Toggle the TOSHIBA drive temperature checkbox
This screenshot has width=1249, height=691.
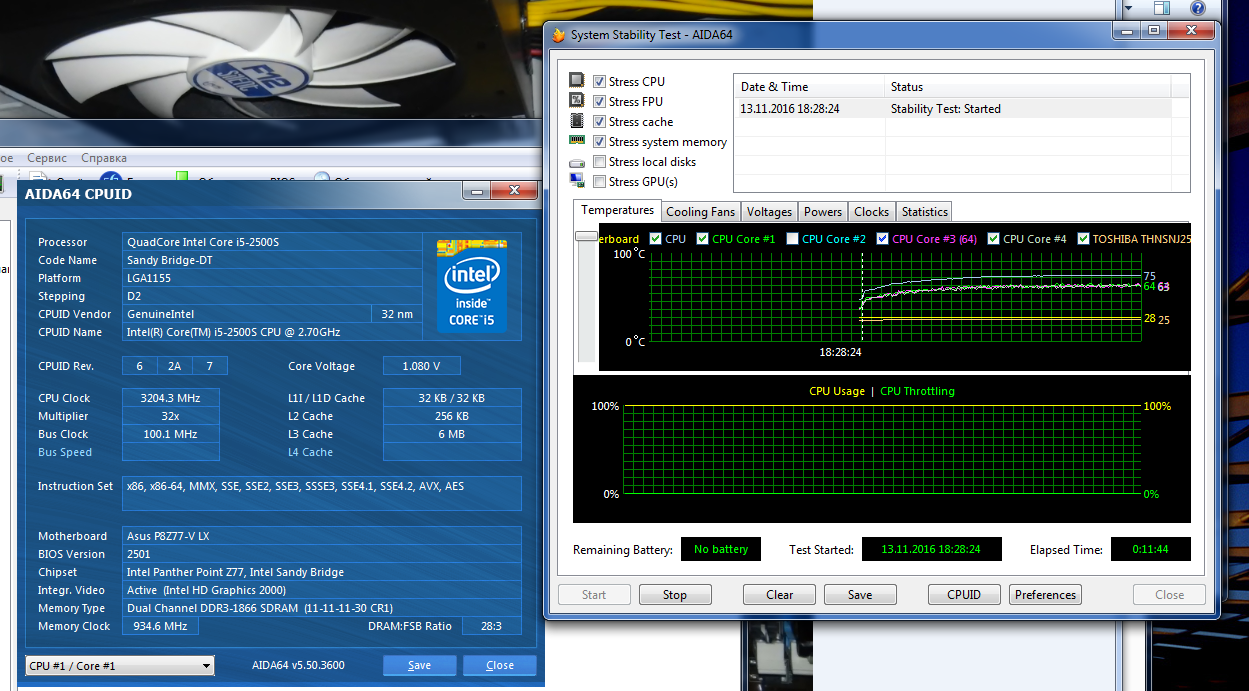point(1084,239)
